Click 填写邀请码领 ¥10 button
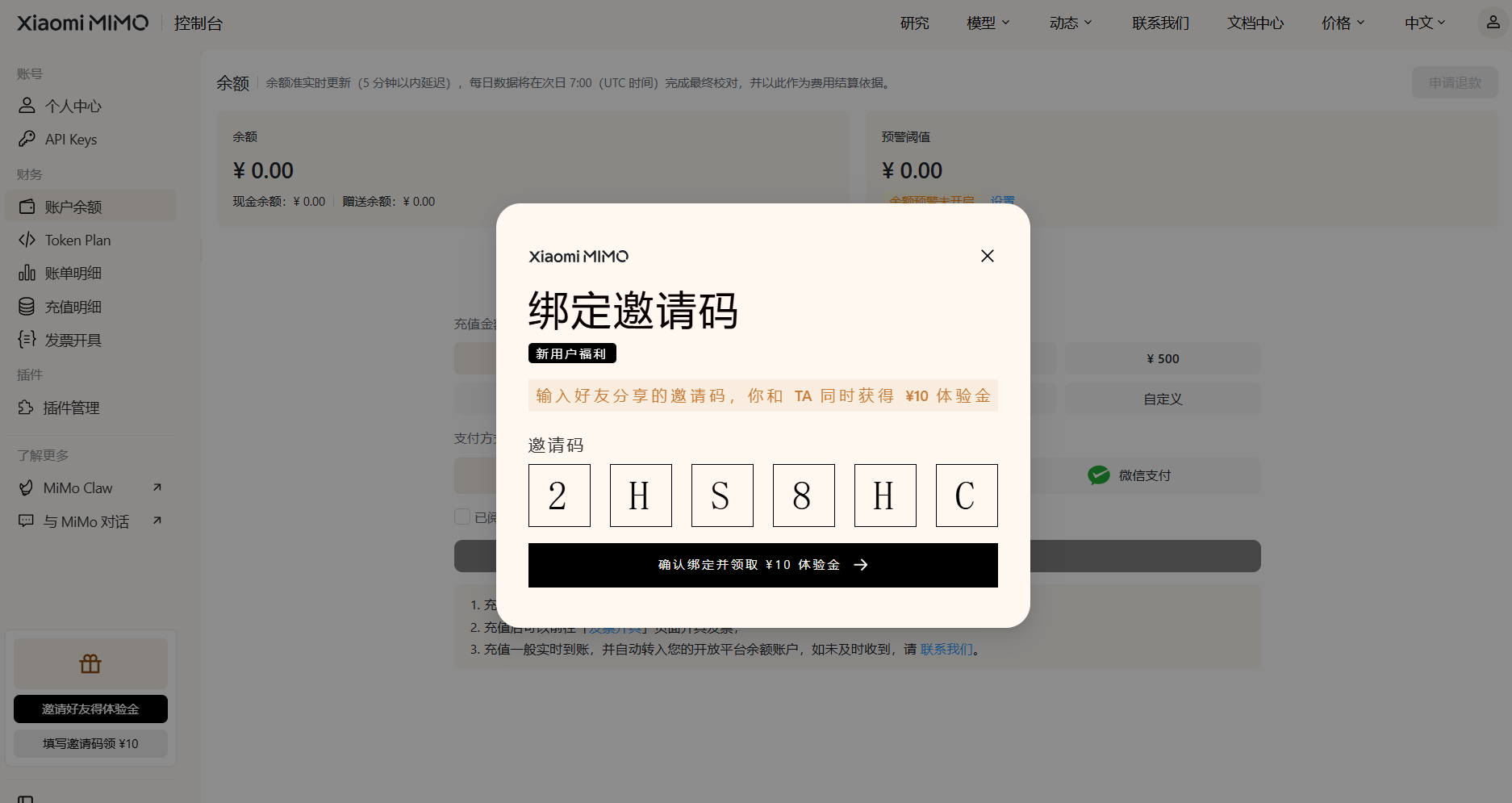 click(x=90, y=743)
